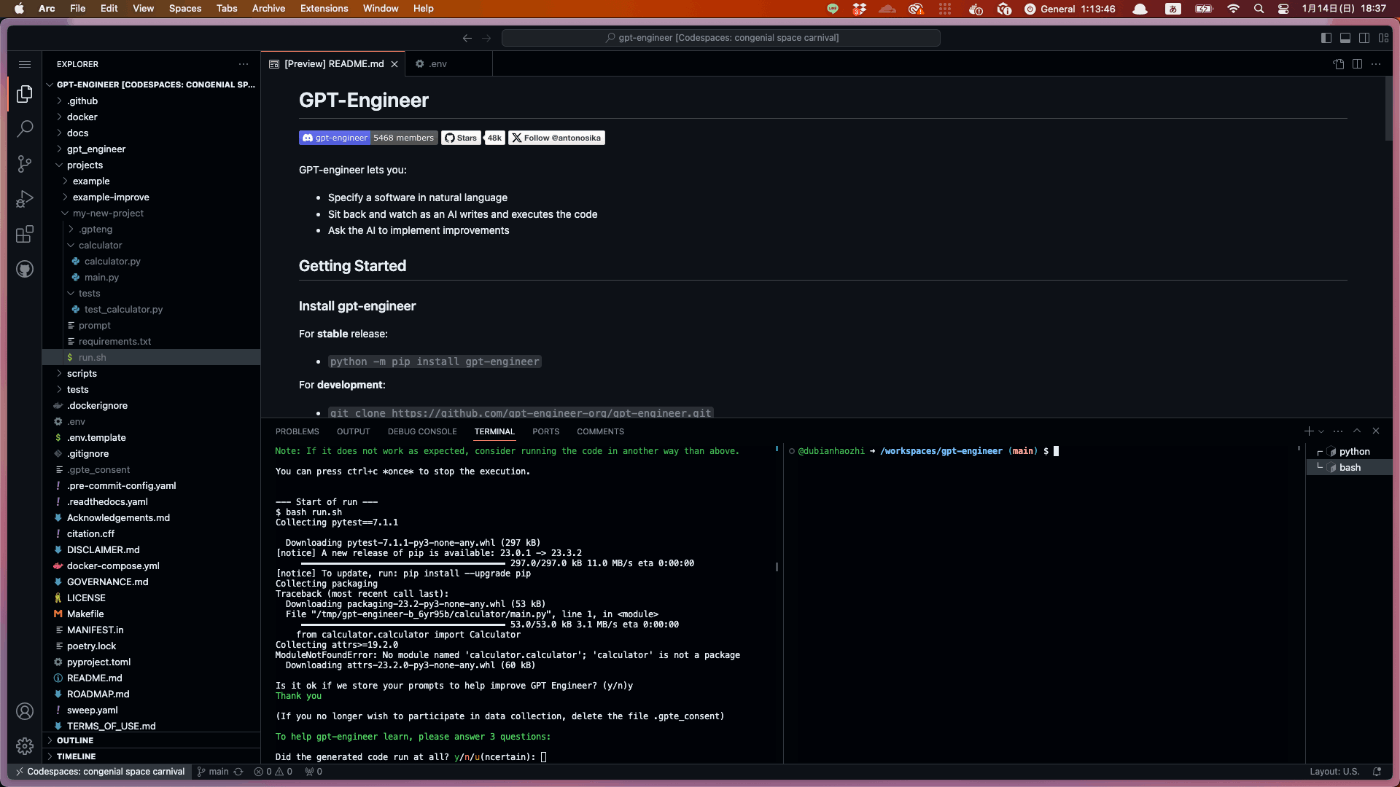
Task: Switch to the .env editor tab
Action: pos(438,64)
